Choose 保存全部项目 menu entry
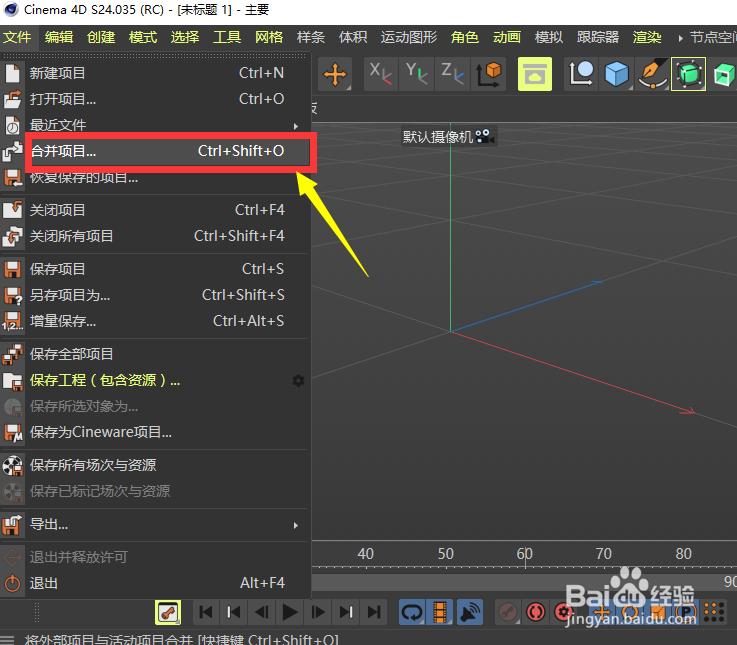The width and height of the screenshot is (737, 645). pyautogui.click(x=155, y=354)
